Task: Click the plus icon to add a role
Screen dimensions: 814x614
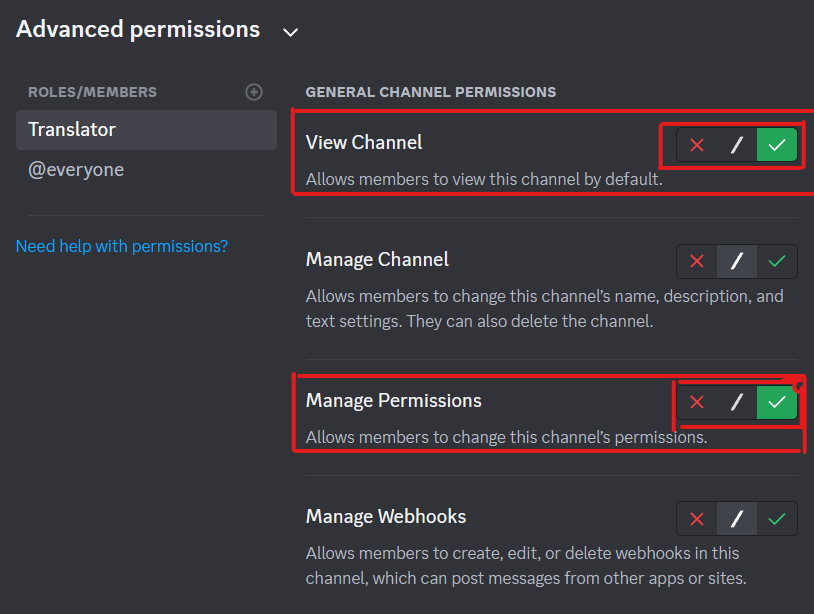Action: (x=254, y=91)
